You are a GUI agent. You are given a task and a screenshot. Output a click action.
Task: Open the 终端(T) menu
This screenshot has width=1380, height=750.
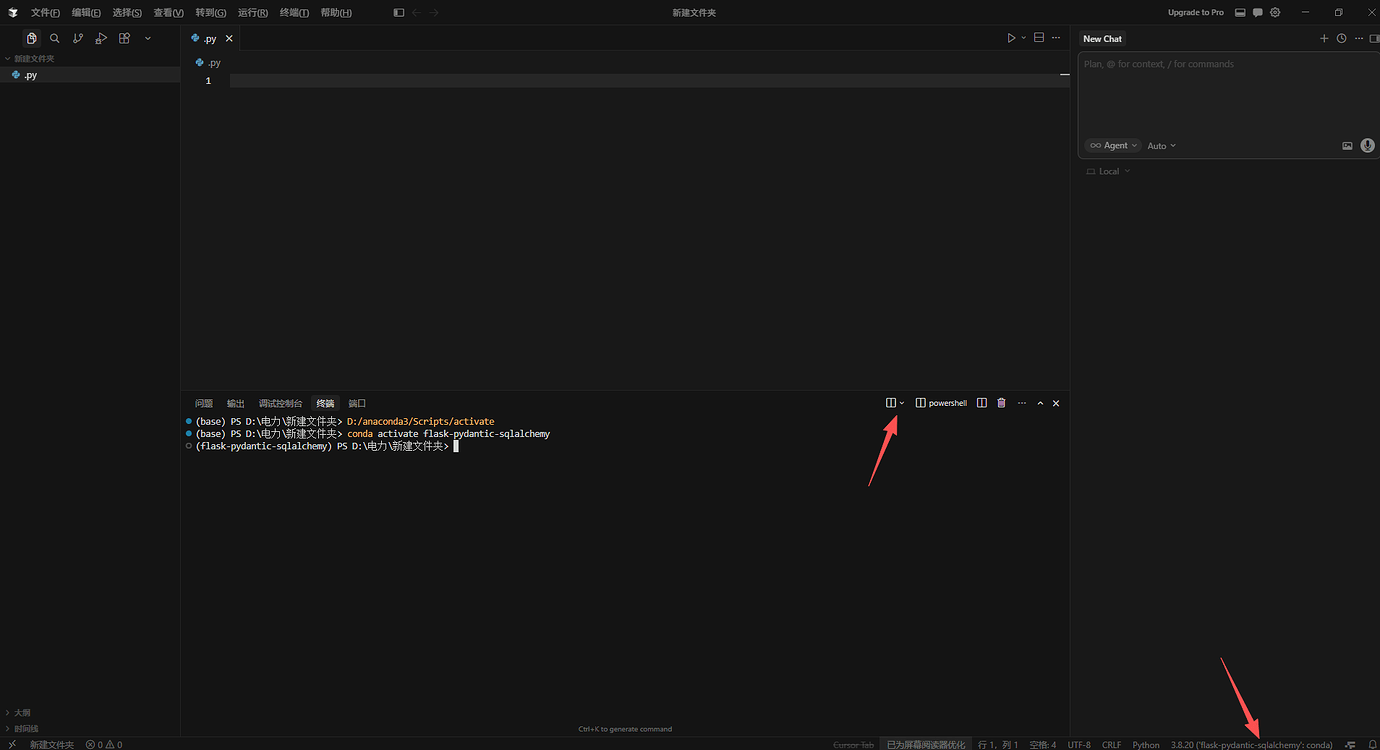coord(295,12)
